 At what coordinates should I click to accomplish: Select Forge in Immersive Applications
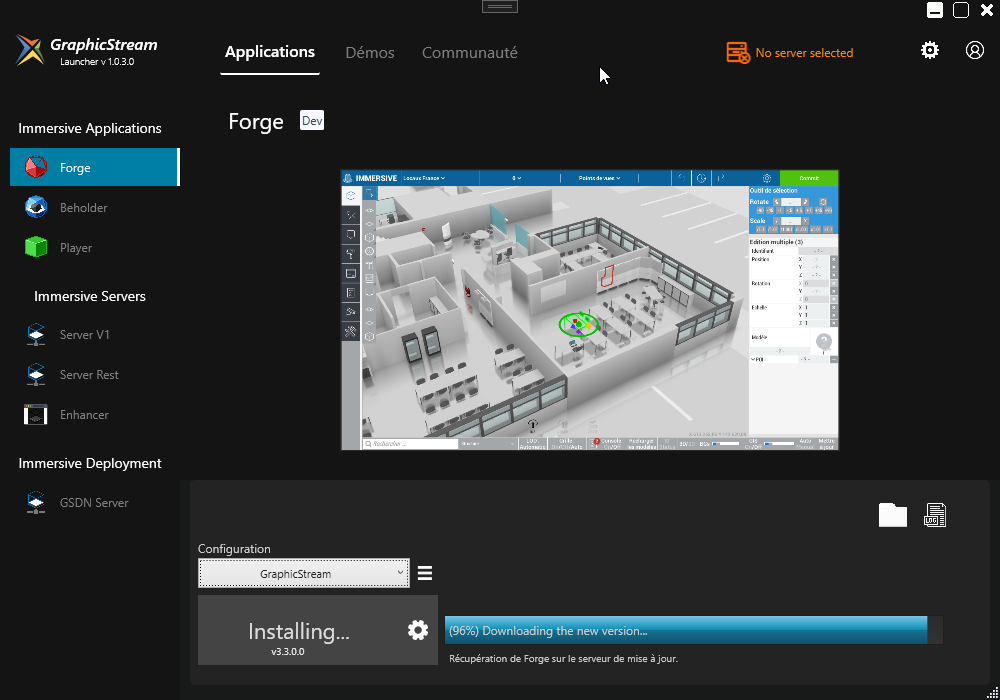pyautogui.click(x=95, y=167)
